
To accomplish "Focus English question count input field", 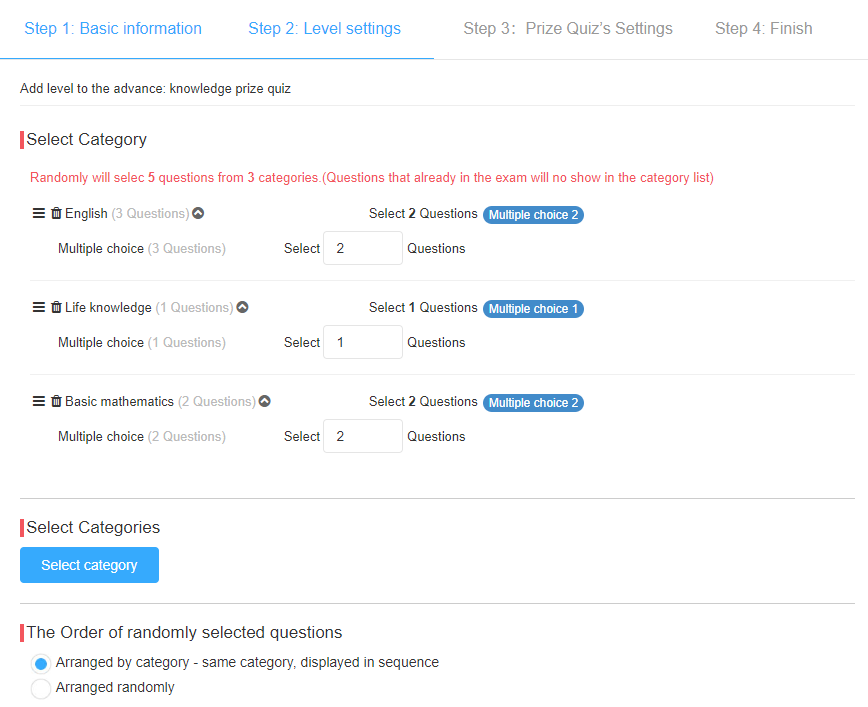I will click(363, 248).
